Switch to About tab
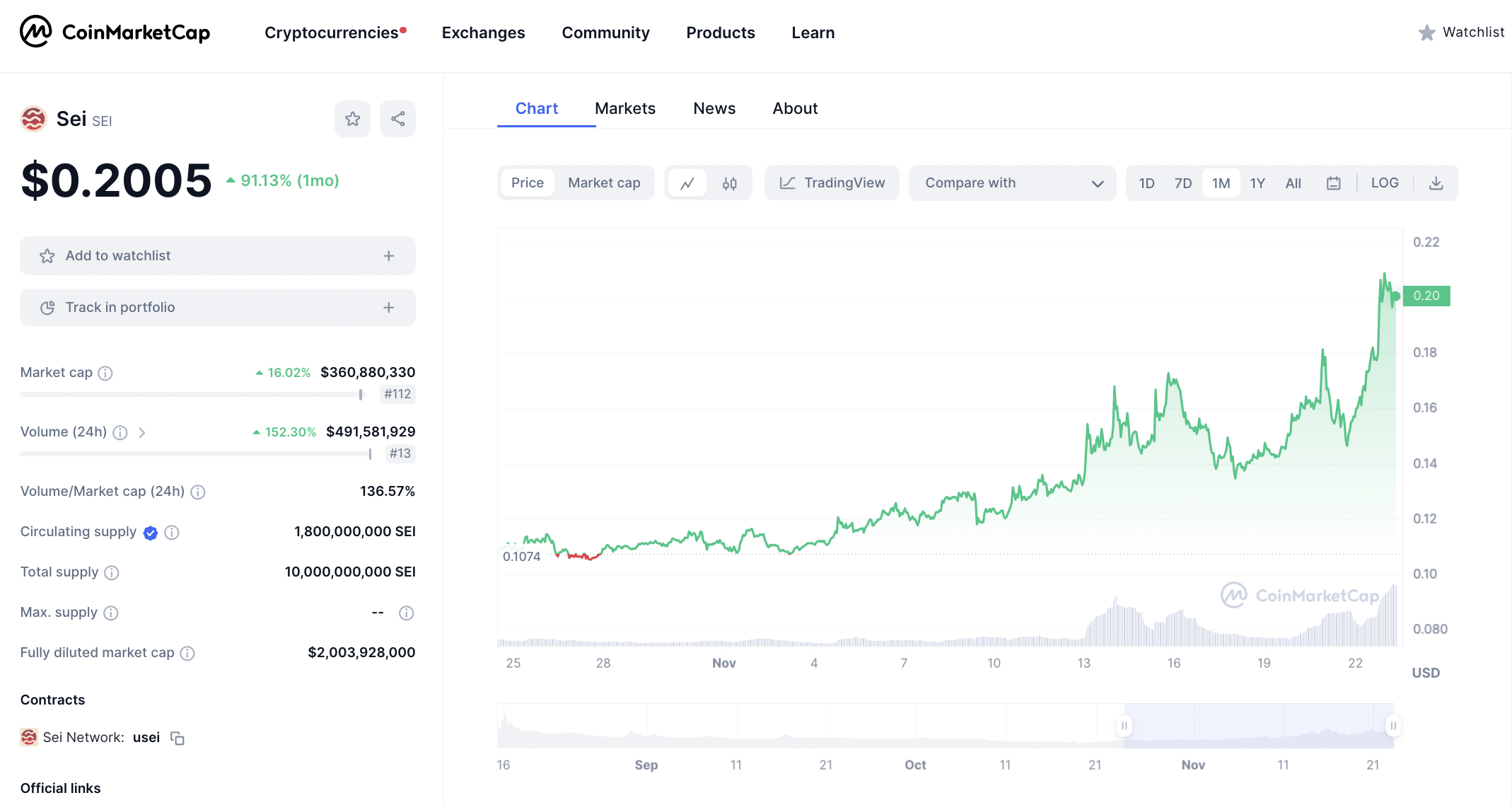 pyautogui.click(x=795, y=108)
